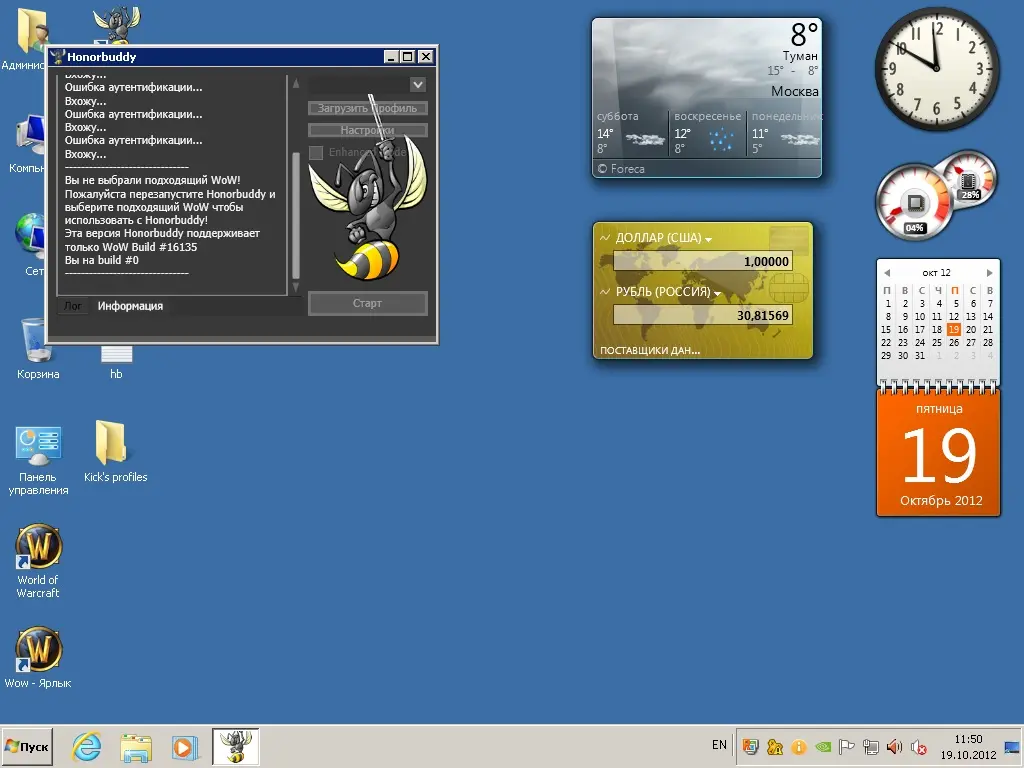Screen dimensions: 1024x768
Task: Click the EN language indicator
Action: [719, 745]
